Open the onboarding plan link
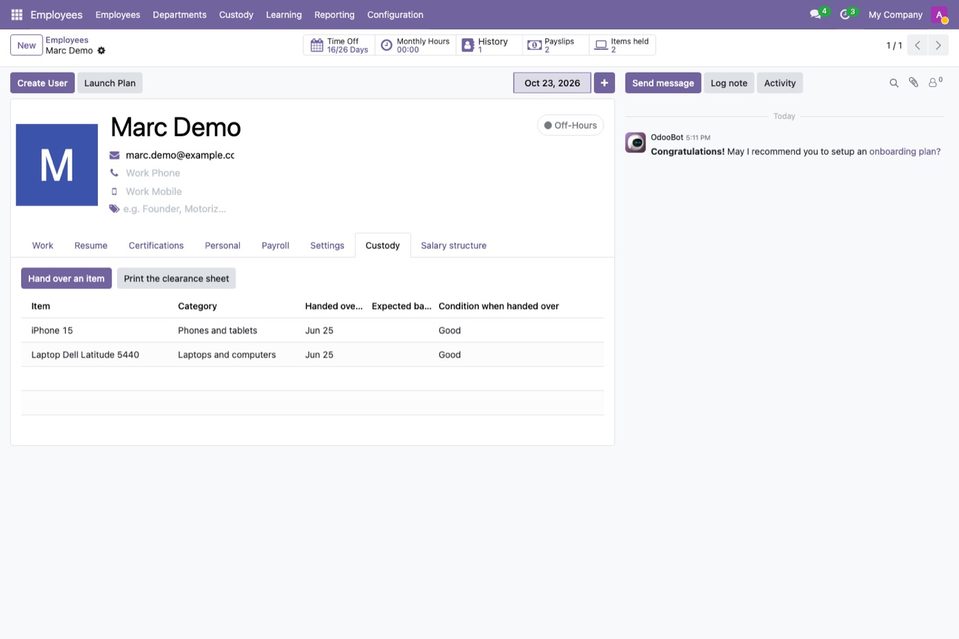The image size is (959, 639). (905, 152)
